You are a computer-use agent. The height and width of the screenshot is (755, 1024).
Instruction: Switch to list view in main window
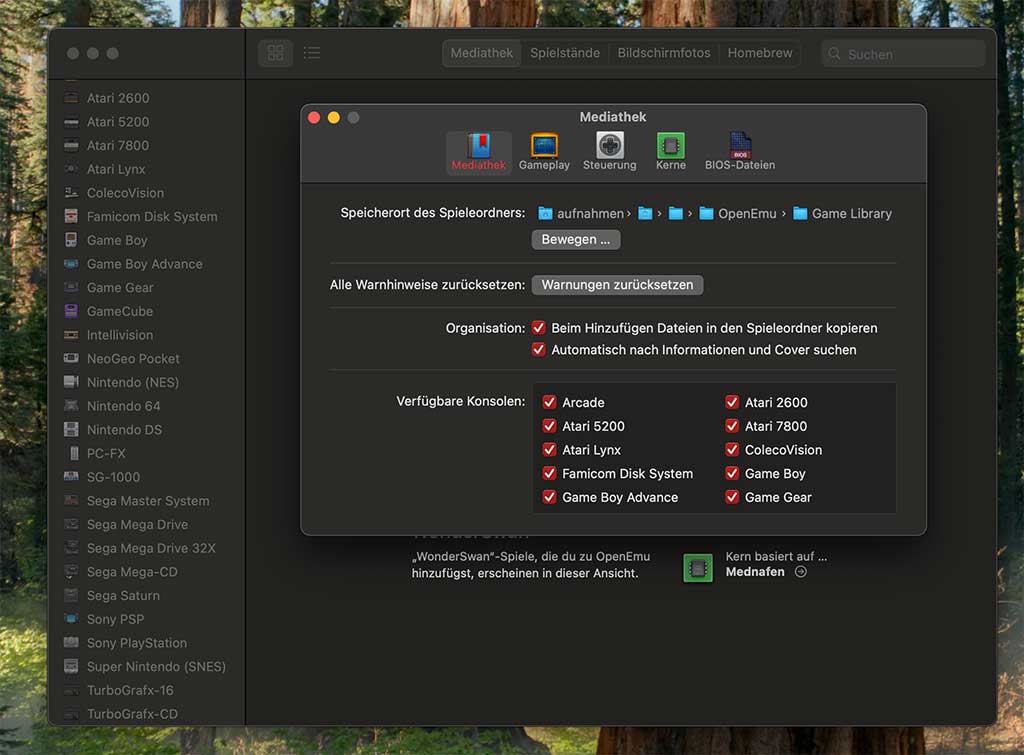pos(312,53)
